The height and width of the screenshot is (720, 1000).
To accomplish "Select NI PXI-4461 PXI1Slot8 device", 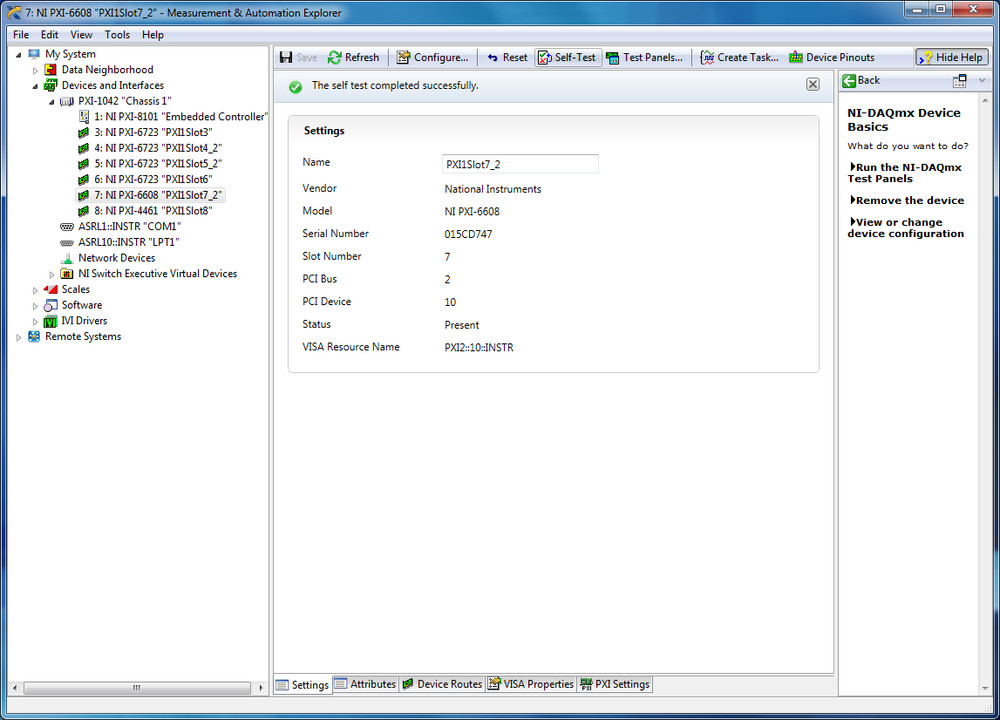I will click(145, 210).
